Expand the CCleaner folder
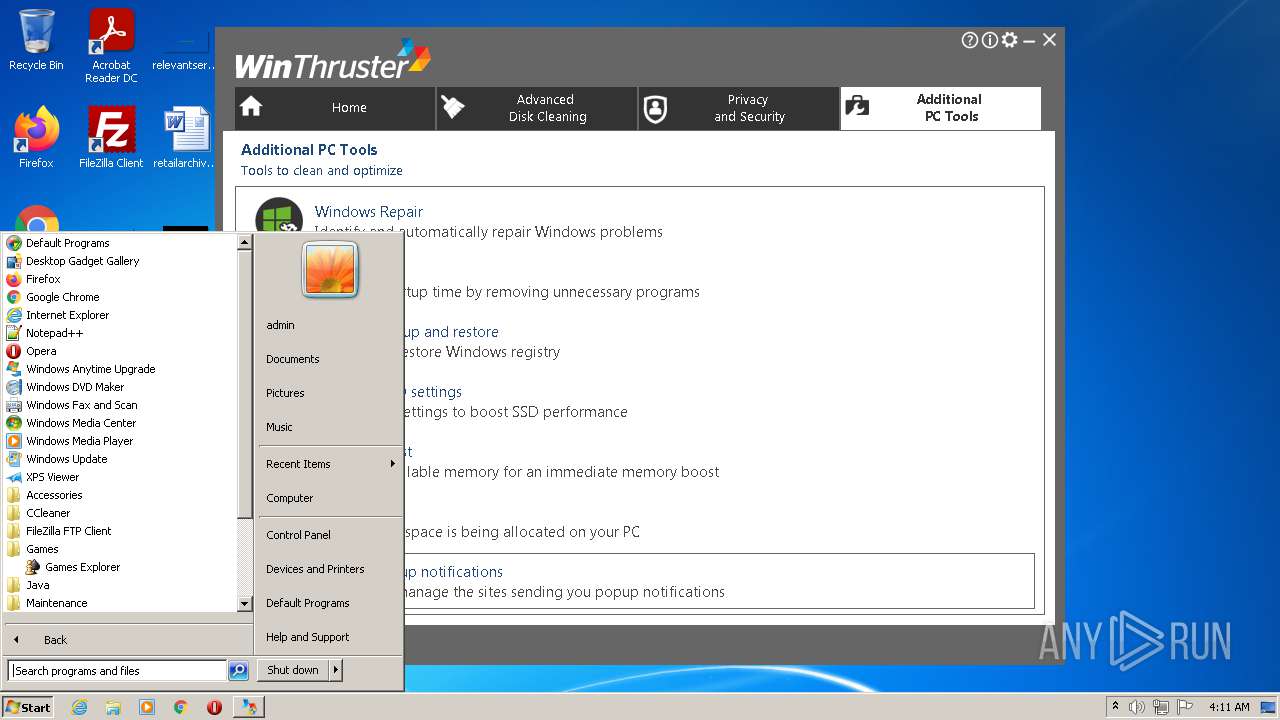Image resolution: width=1280 pixels, height=720 pixels. [48, 513]
